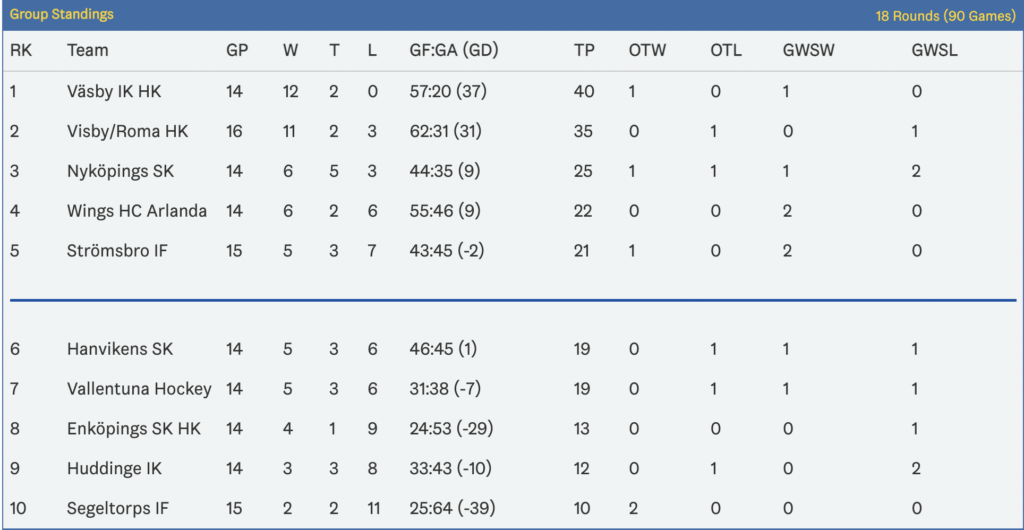Viewport: 1024px width, 530px height.
Task: Select Huddinge IK in the standings
Action: pyautogui.click(x=114, y=469)
